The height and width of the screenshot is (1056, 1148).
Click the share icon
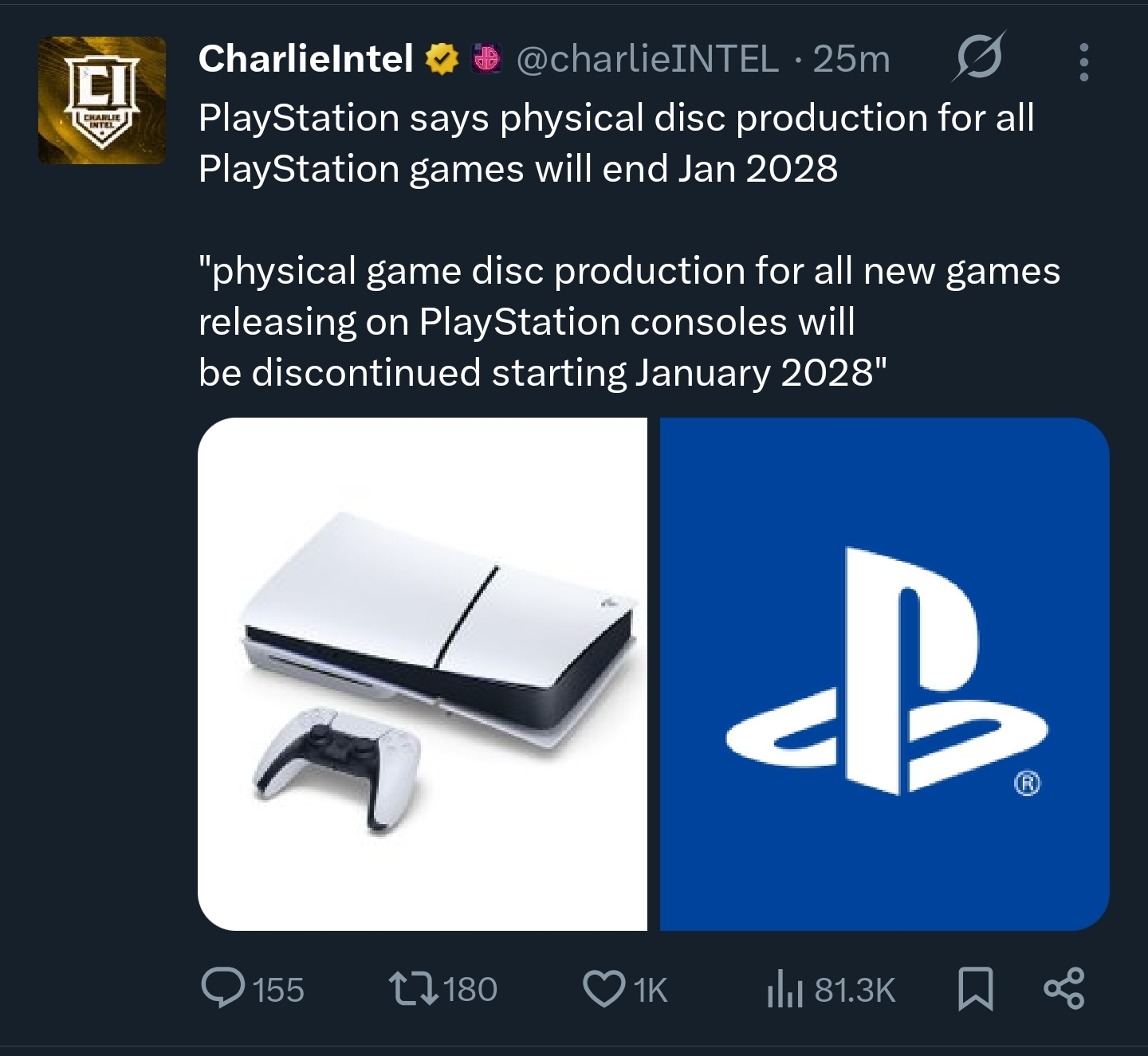(1063, 988)
